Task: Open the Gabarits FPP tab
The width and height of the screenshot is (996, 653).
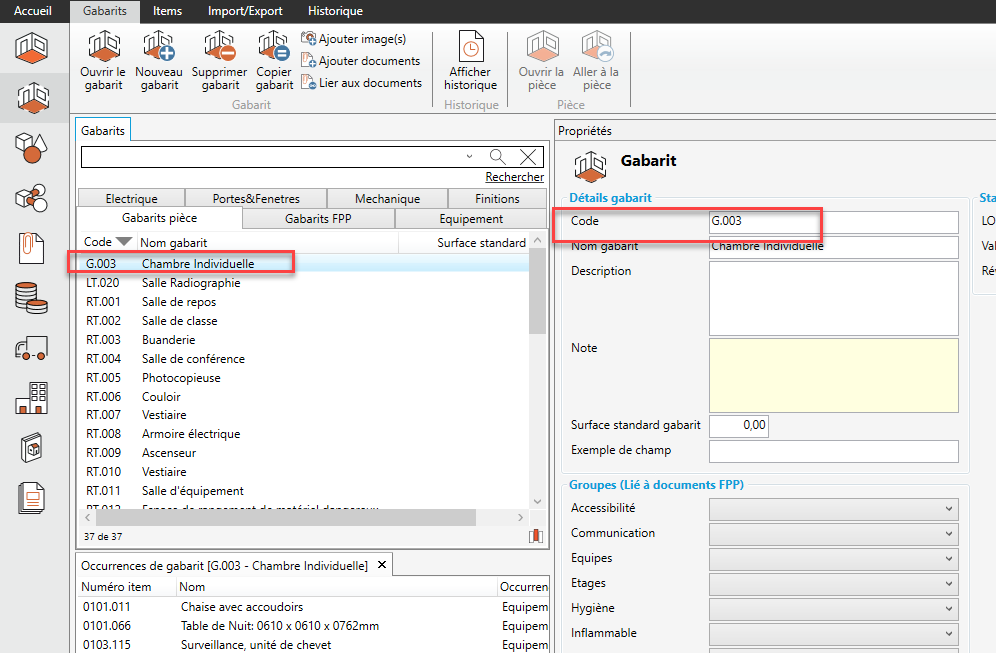Action: (x=318, y=218)
